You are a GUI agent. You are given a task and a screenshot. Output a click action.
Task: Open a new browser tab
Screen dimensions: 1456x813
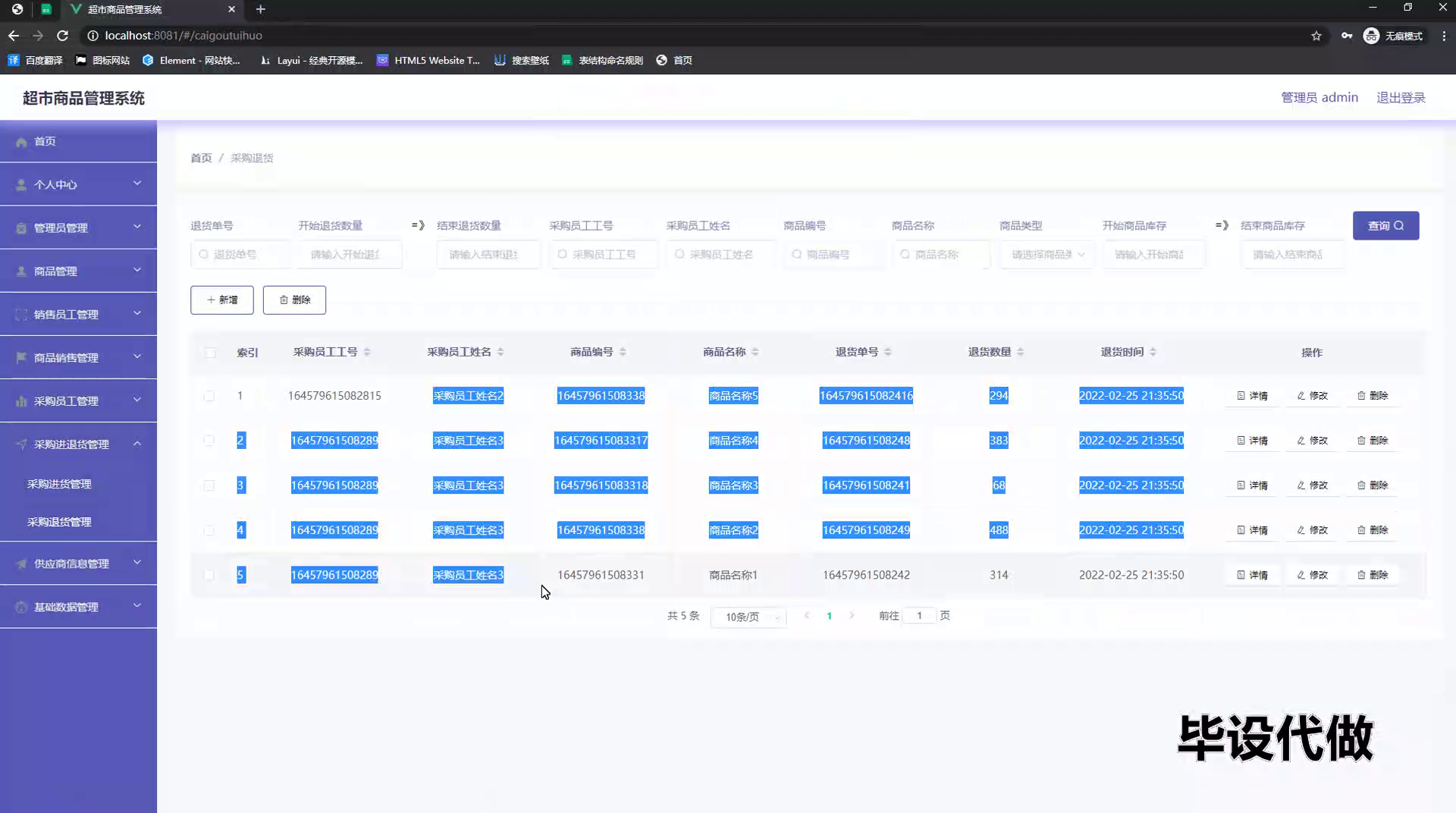260,9
